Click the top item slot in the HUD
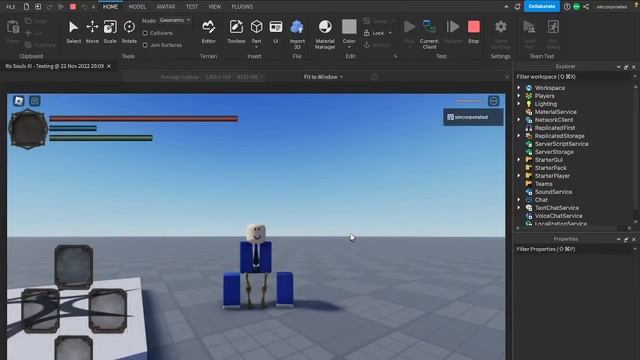The height and width of the screenshot is (360, 640). coord(73,267)
